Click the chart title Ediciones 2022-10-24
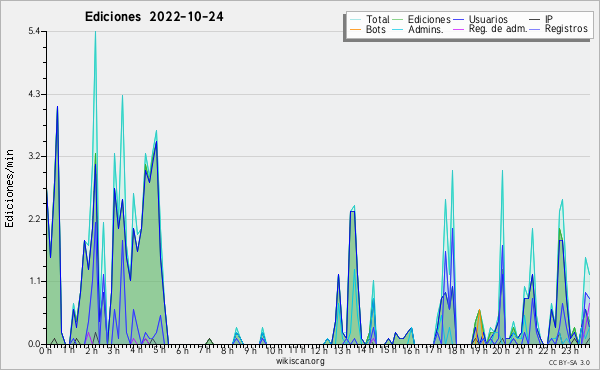Viewport: 600px width, 370px height. (x=154, y=17)
